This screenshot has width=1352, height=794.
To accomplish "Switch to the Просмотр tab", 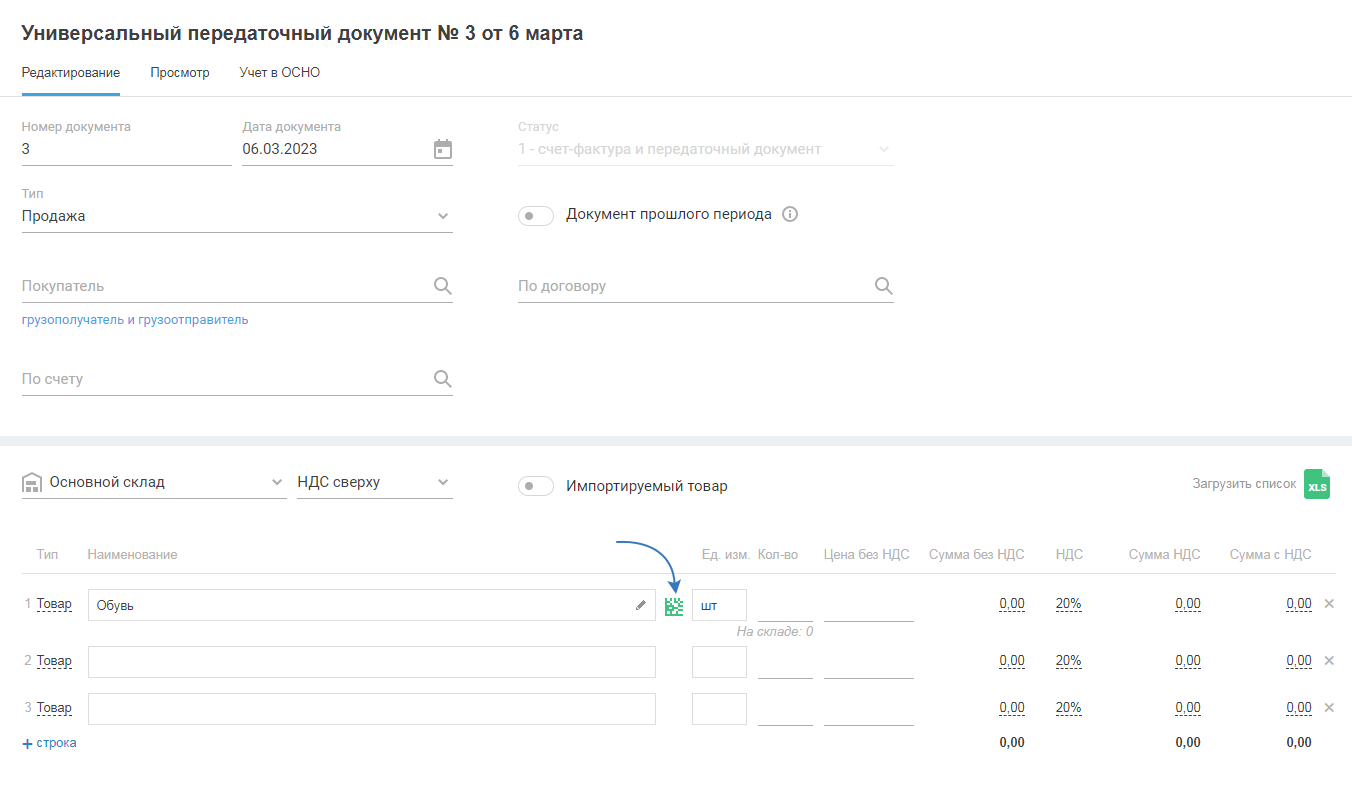I will click(180, 73).
